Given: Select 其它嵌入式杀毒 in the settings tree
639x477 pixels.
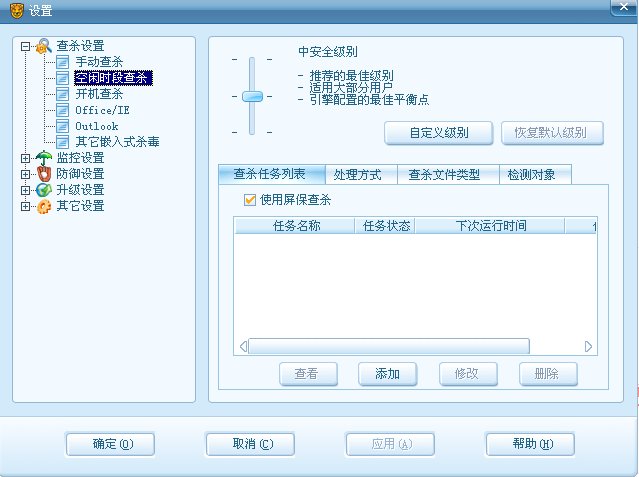Looking at the screenshot, I should (117, 142).
